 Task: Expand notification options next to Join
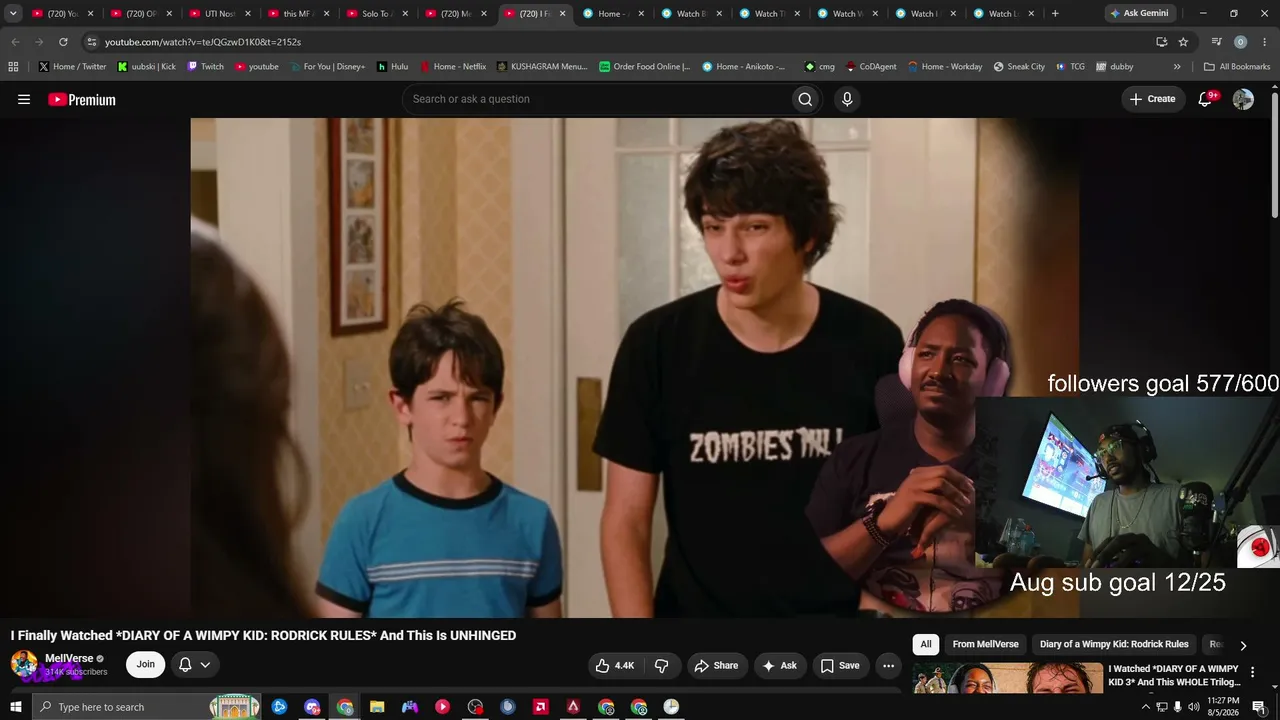pos(195,665)
